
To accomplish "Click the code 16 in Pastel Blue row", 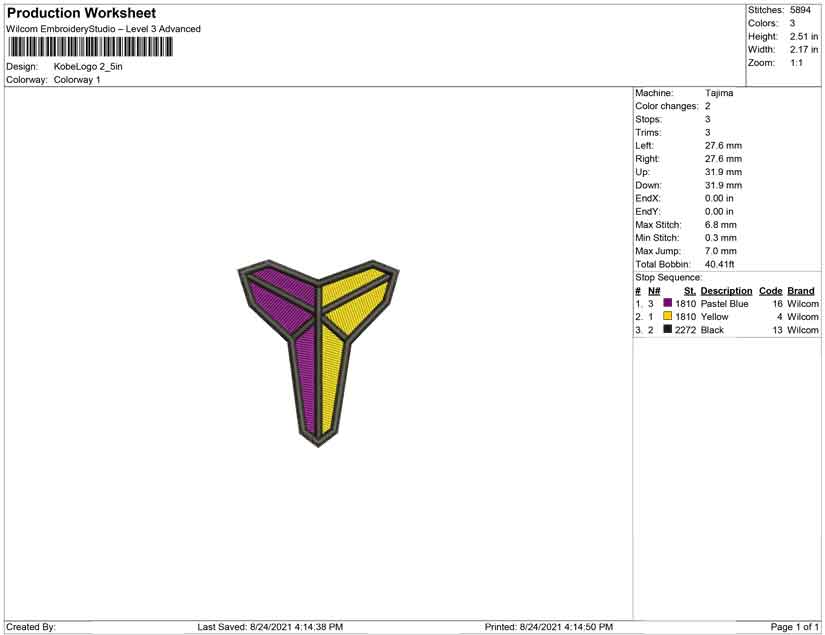I will 778,304.
